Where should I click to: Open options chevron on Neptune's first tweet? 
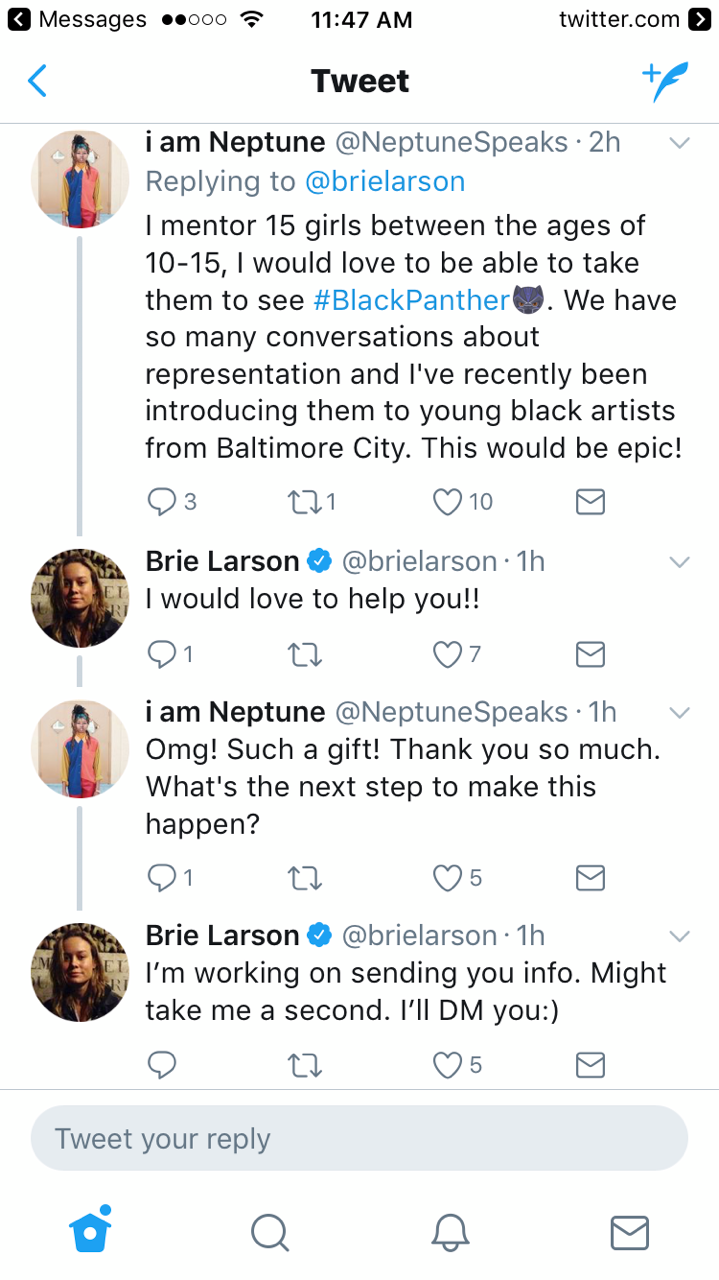click(679, 144)
